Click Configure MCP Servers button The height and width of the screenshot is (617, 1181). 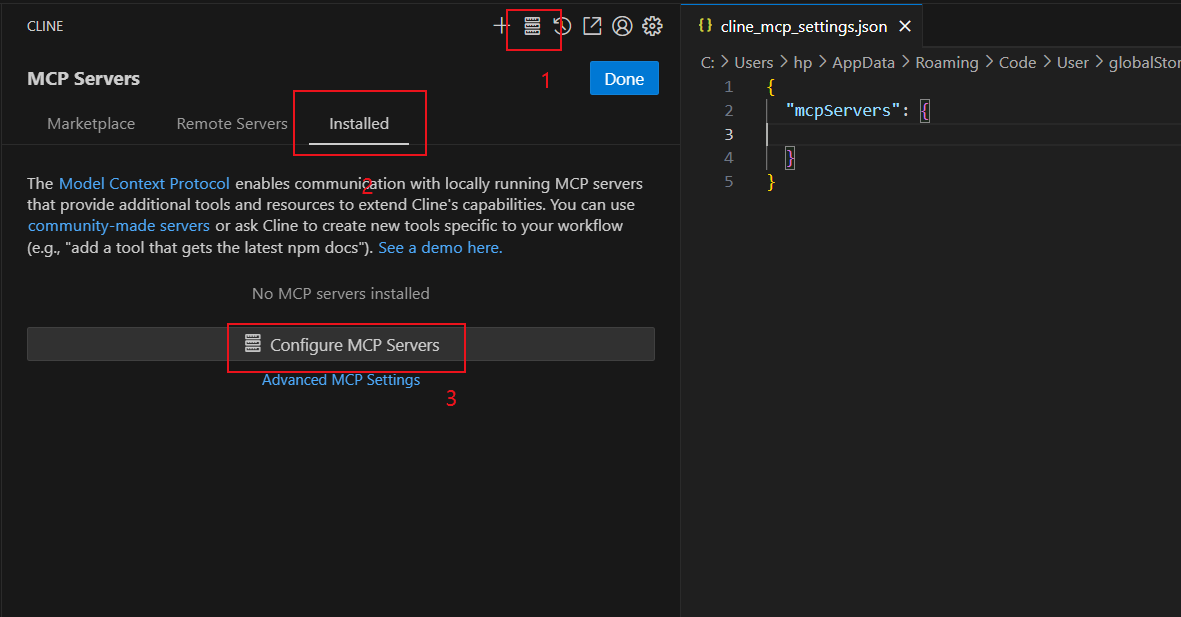341,344
